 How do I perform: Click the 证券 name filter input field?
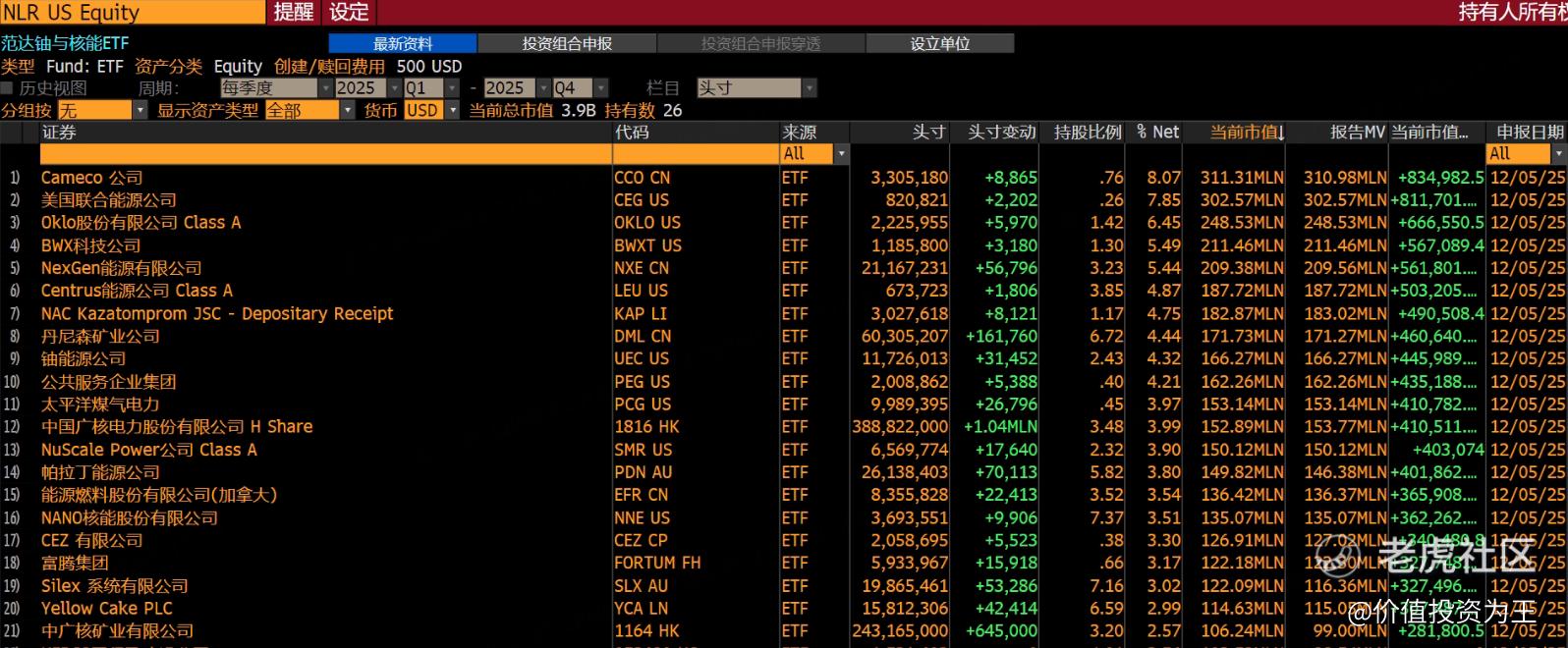[x=324, y=154]
